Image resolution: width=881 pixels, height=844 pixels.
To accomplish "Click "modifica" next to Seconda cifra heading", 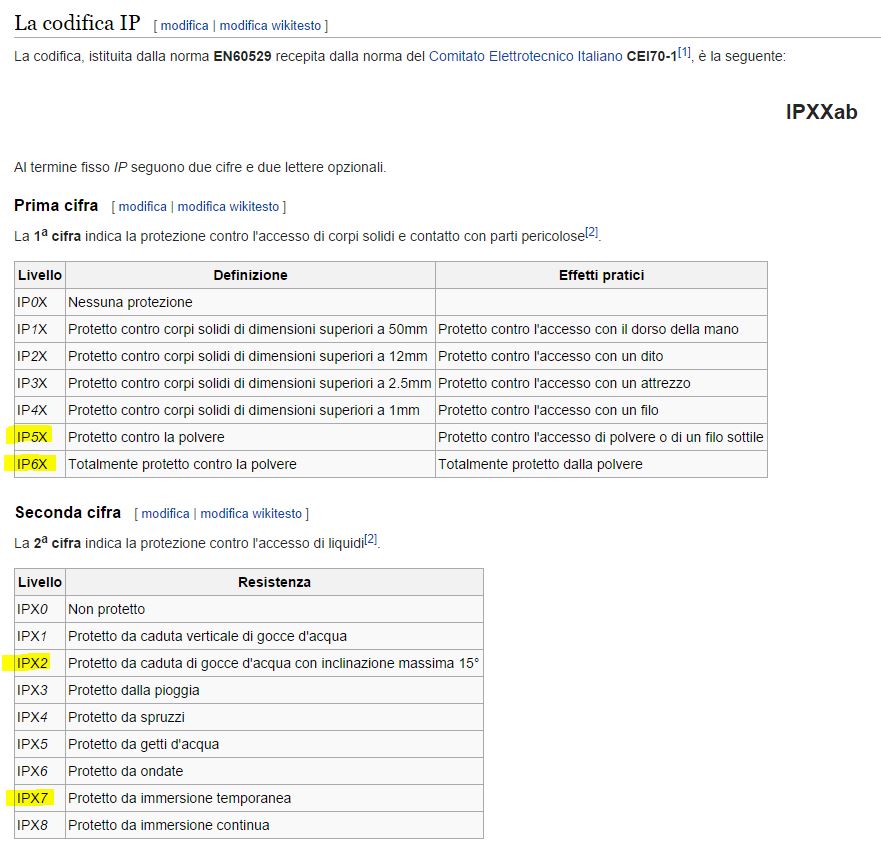I will point(165,514).
